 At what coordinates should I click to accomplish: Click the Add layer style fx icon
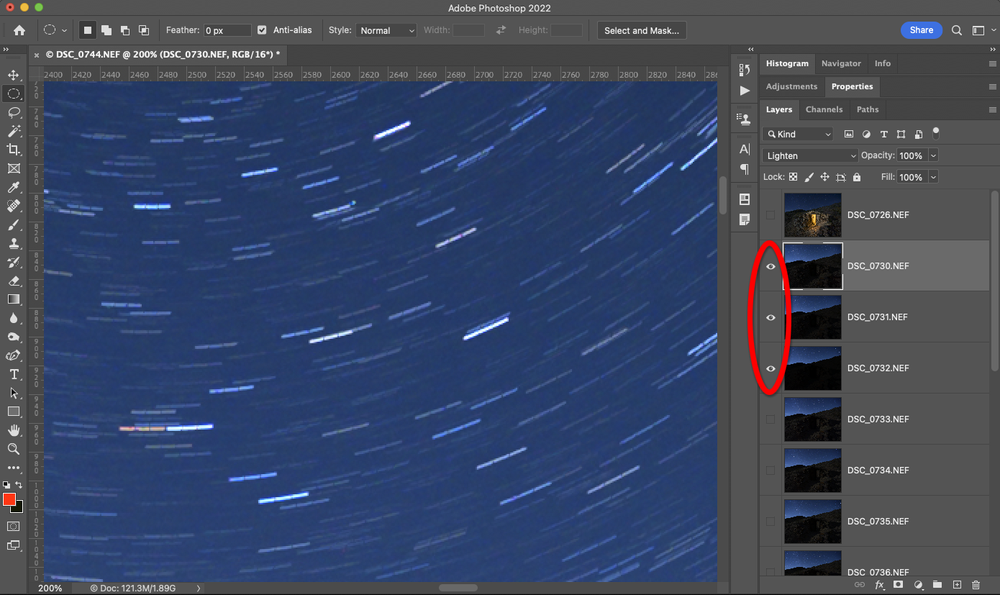click(878, 587)
